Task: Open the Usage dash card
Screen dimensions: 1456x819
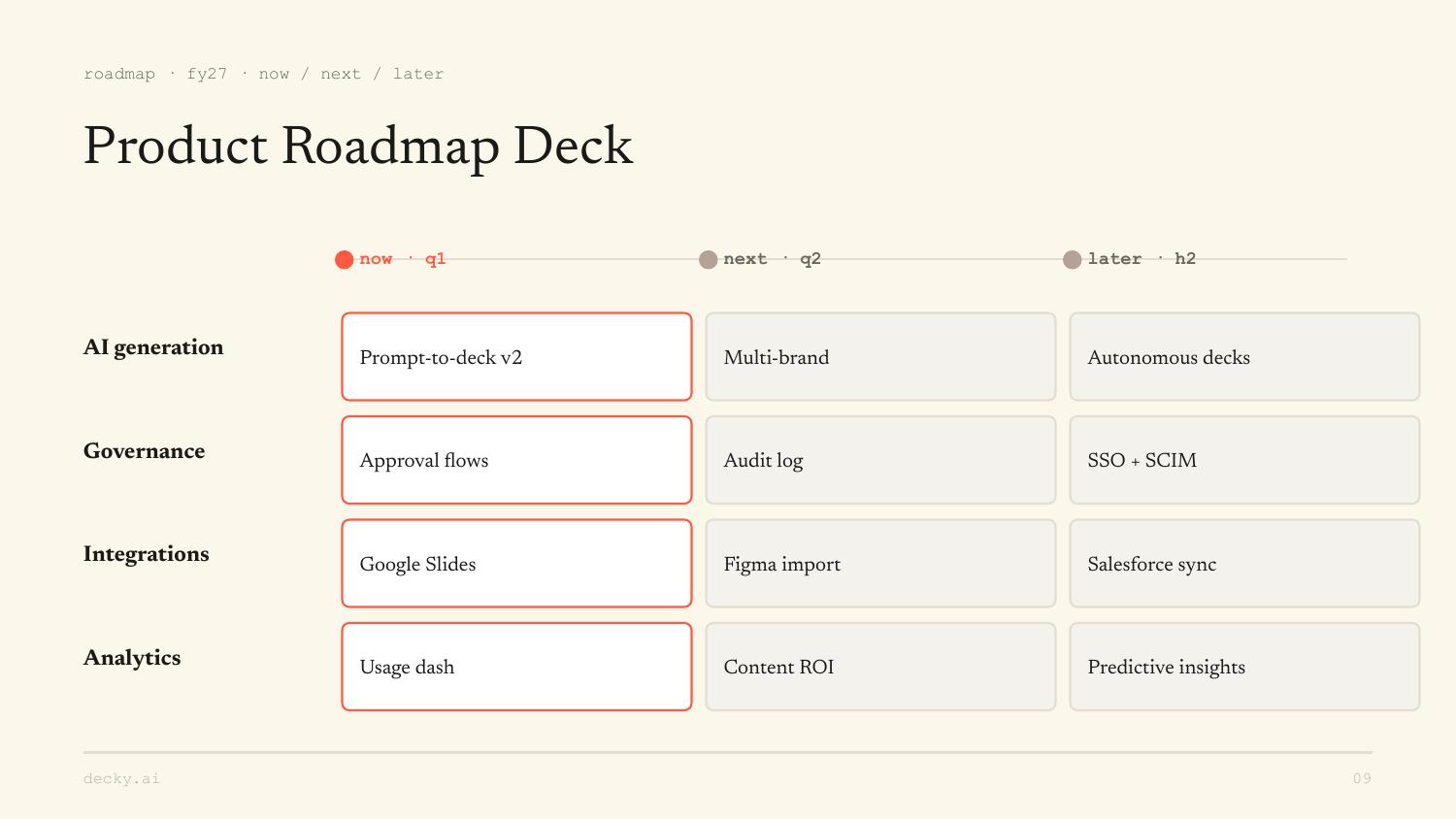Action: [516, 667]
